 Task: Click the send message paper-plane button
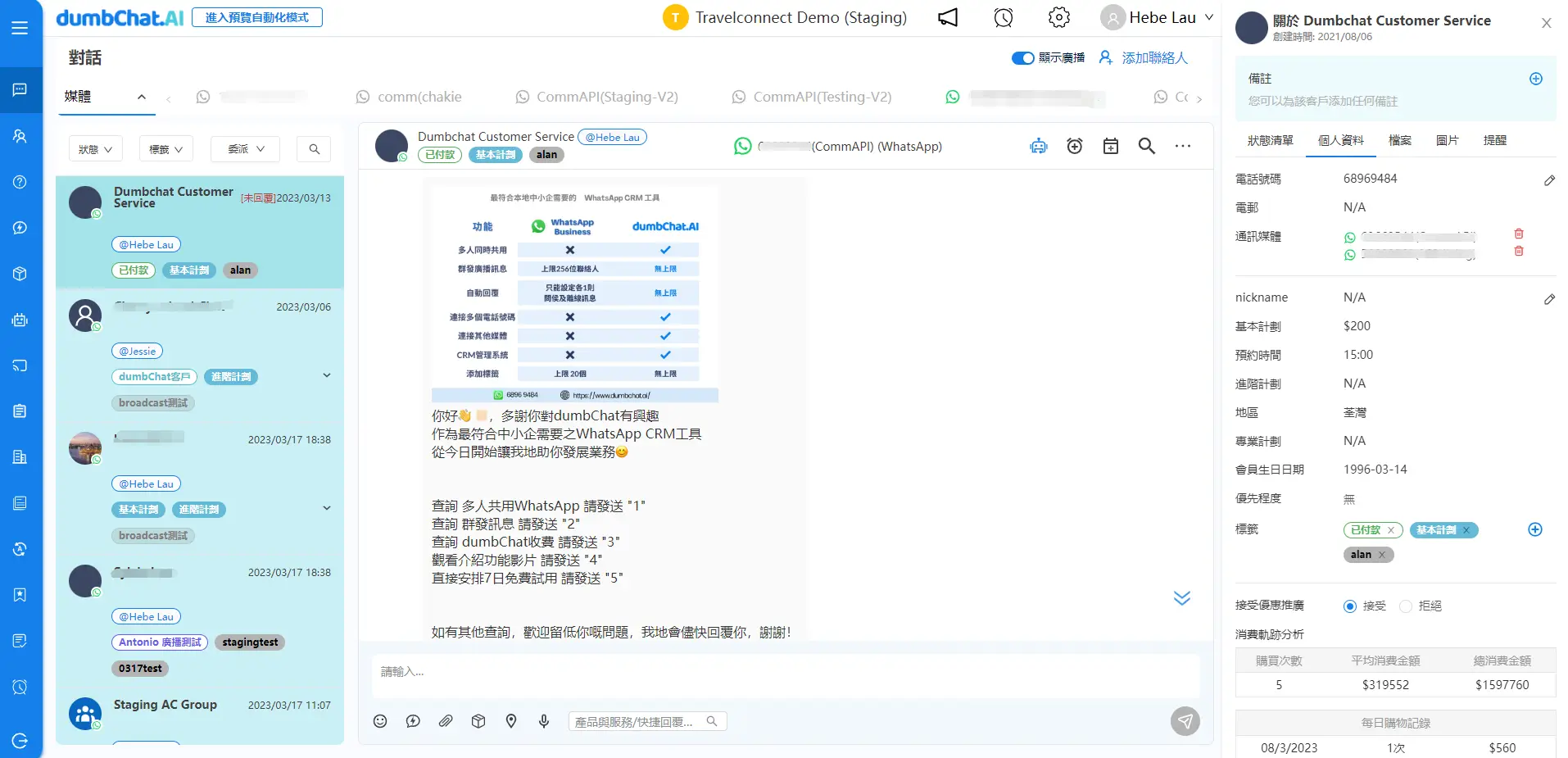coord(1185,721)
